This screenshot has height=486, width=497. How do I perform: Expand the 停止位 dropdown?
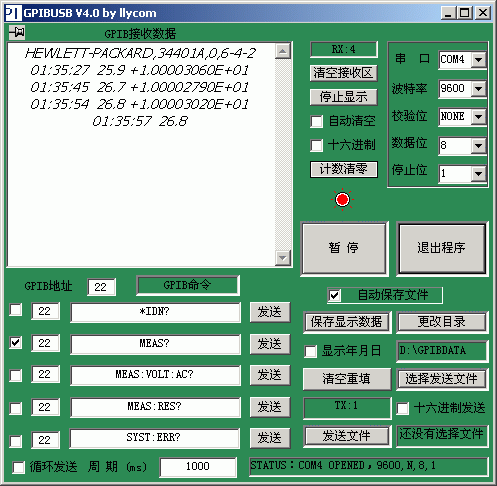point(479,174)
